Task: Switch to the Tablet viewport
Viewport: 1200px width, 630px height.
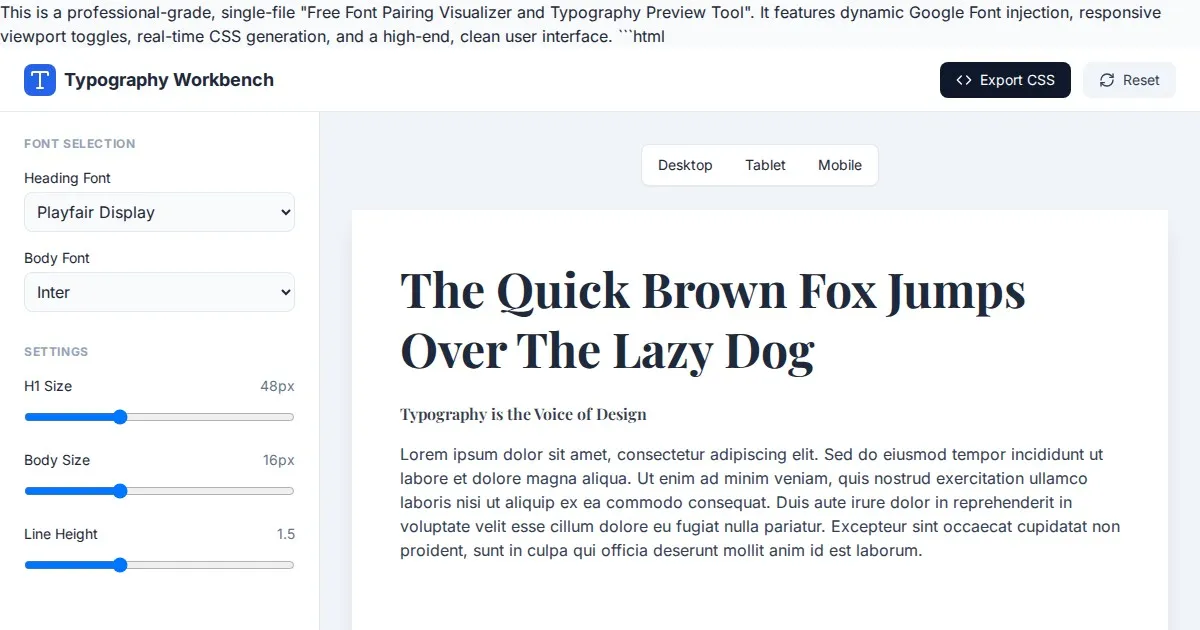Action: (x=765, y=165)
